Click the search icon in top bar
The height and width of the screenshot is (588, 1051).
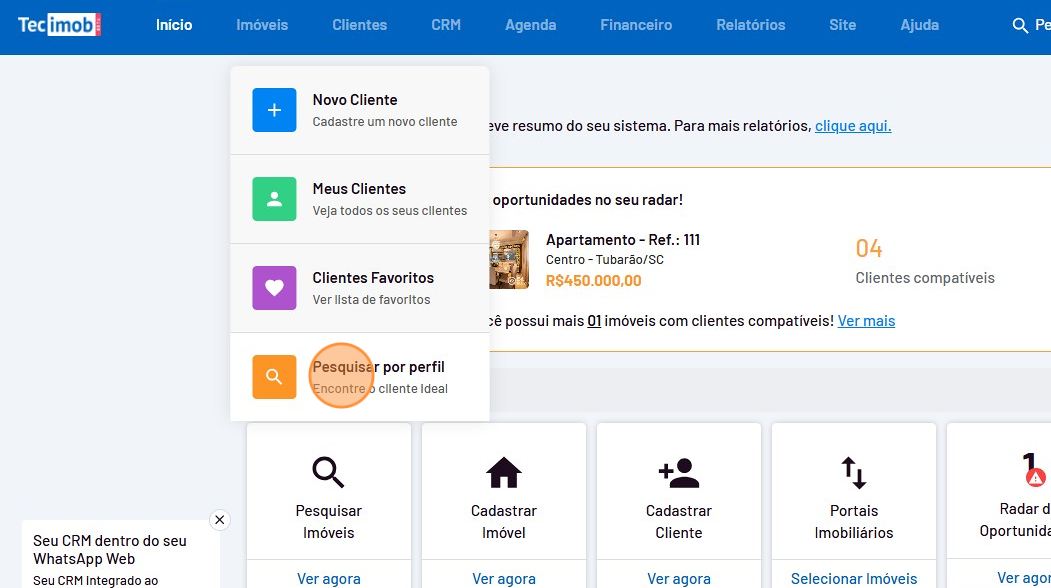(x=1020, y=26)
